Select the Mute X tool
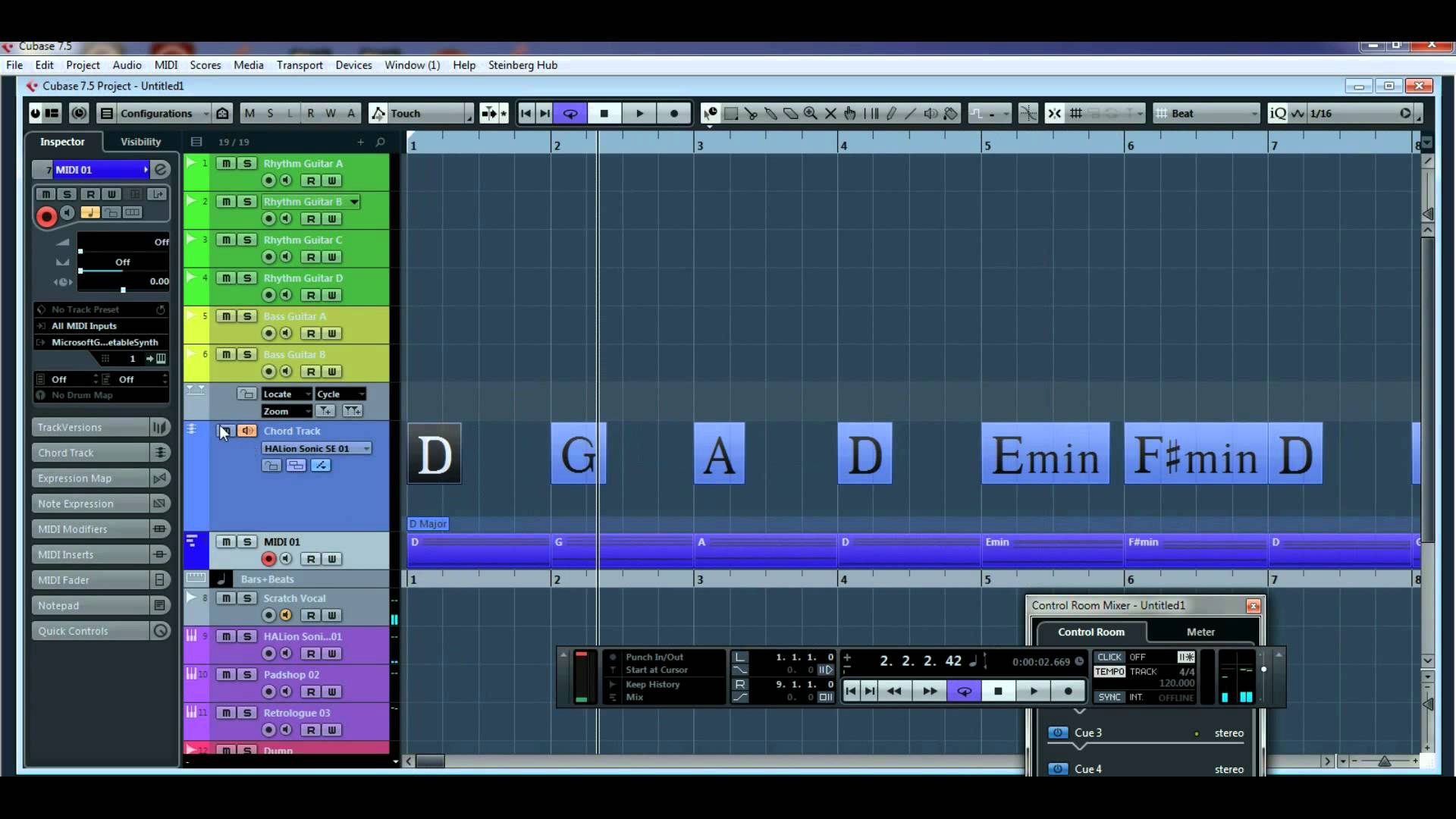Viewport: 1456px width, 819px height. point(830,114)
